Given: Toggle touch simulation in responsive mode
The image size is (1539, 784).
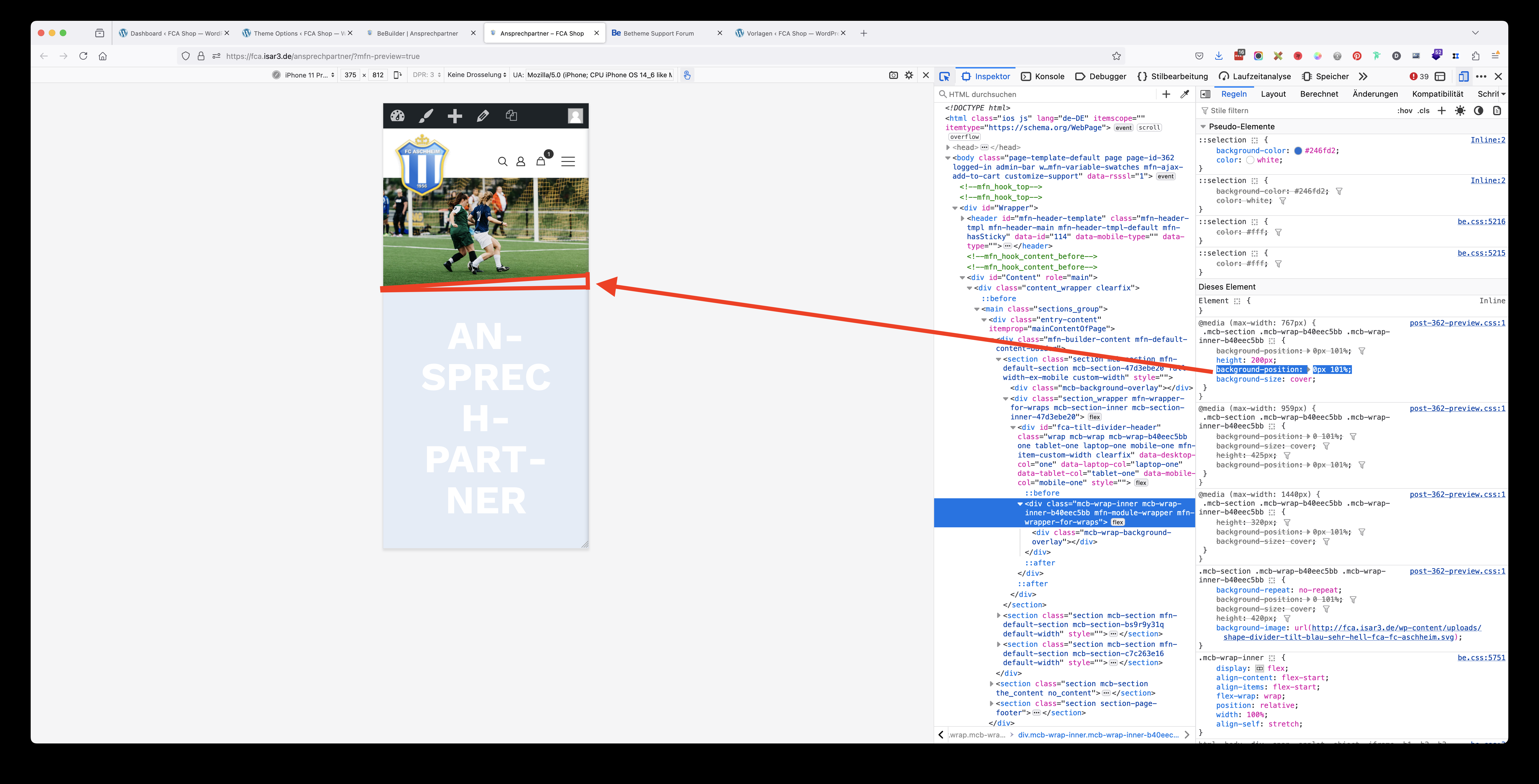Looking at the screenshot, I should point(687,75).
